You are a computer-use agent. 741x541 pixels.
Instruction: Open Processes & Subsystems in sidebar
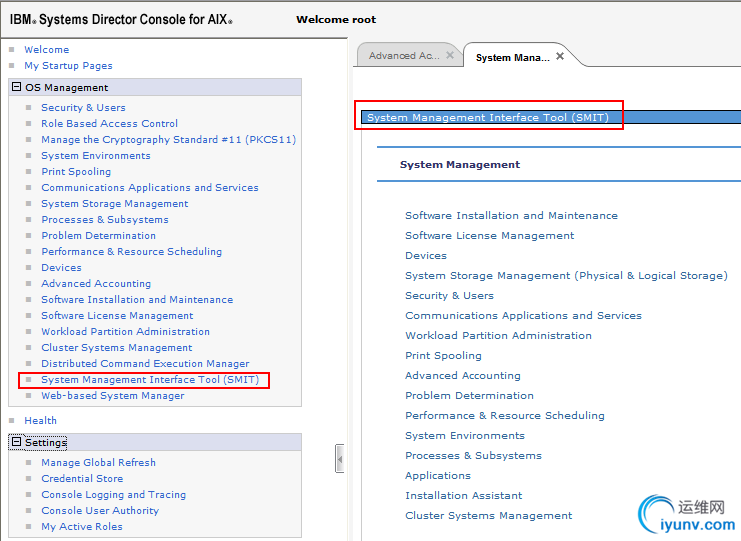[x=105, y=220]
